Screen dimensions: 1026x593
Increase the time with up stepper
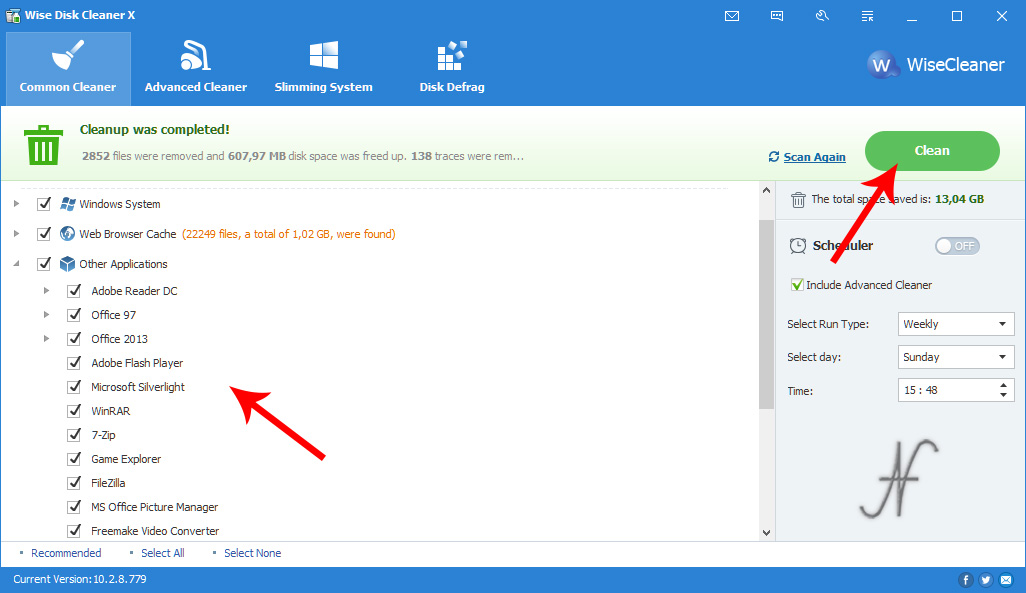coord(1003,385)
